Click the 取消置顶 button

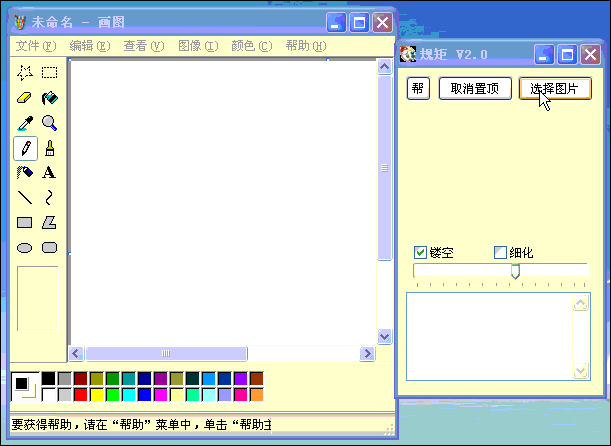pyautogui.click(x=474, y=89)
